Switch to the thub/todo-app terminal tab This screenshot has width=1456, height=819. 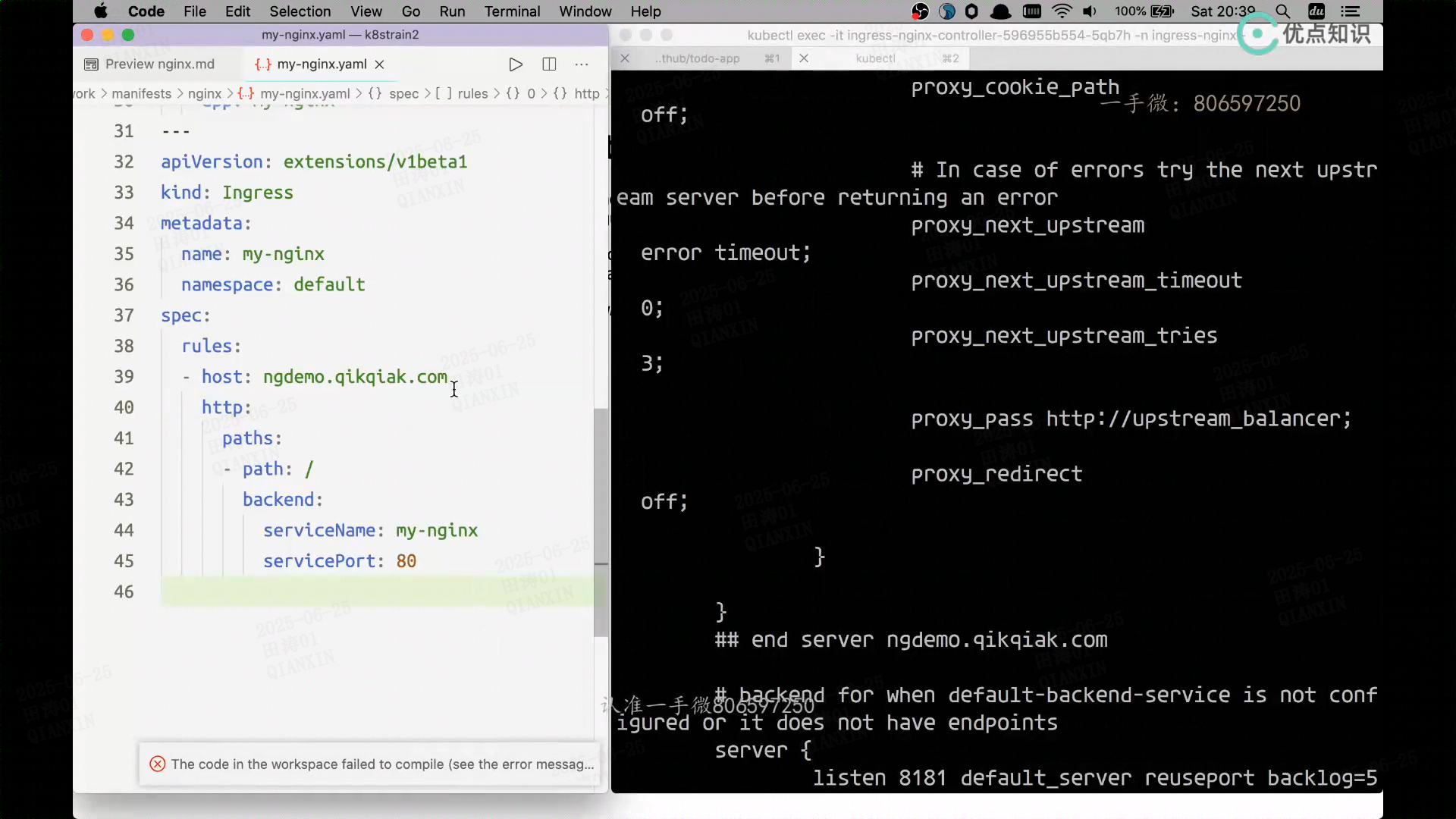pyautogui.click(x=697, y=58)
